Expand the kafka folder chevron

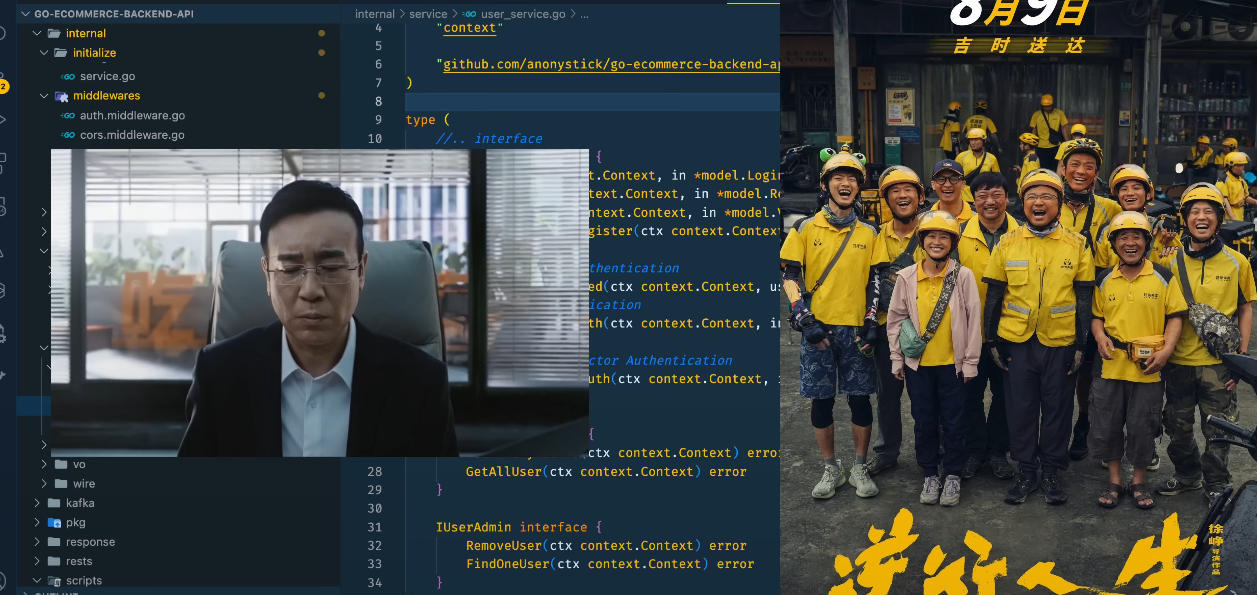[38, 503]
